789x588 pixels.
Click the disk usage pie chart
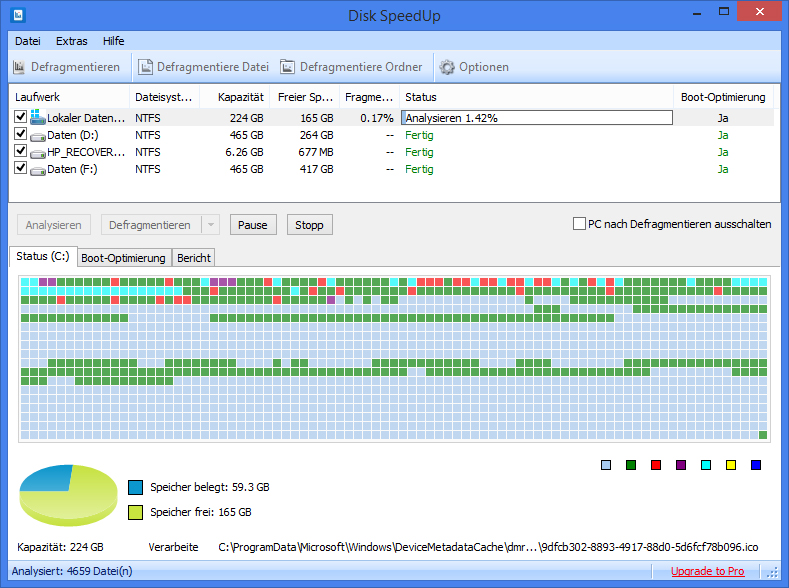[68, 495]
